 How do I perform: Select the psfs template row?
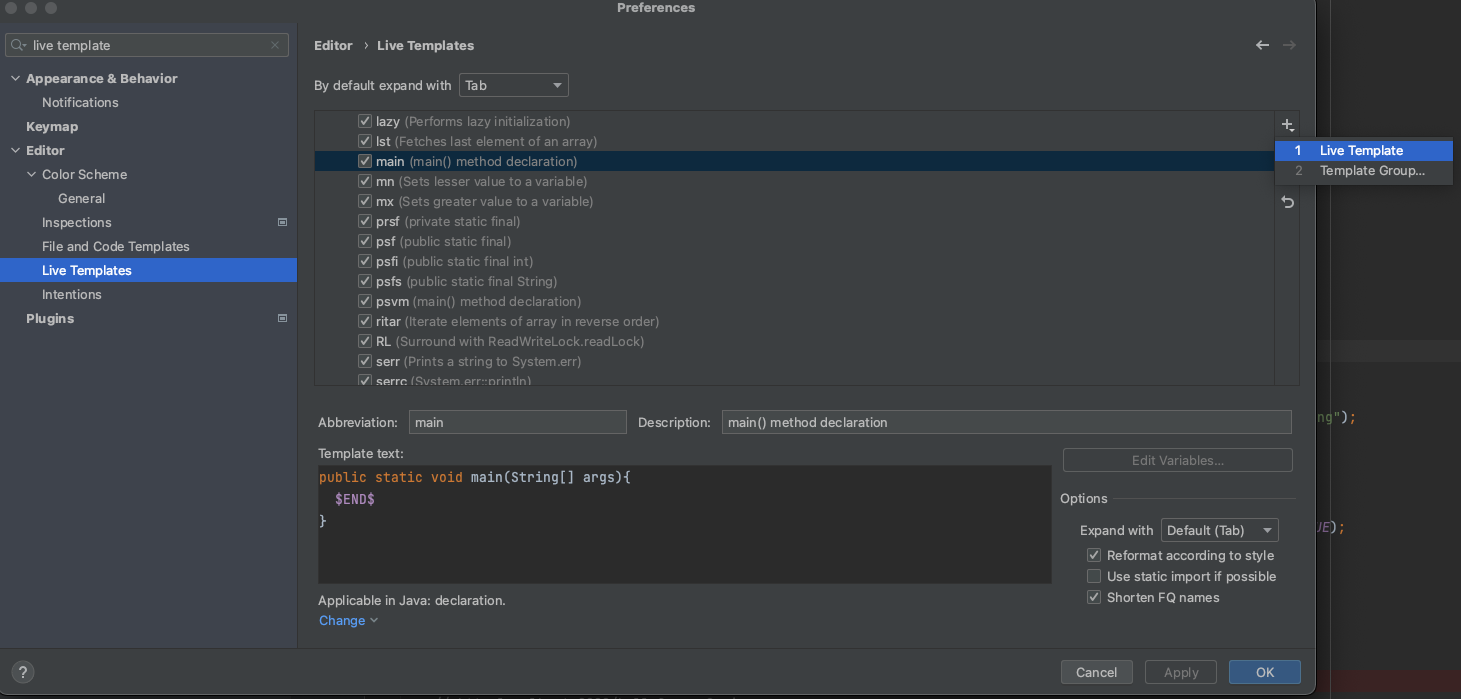pos(794,281)
